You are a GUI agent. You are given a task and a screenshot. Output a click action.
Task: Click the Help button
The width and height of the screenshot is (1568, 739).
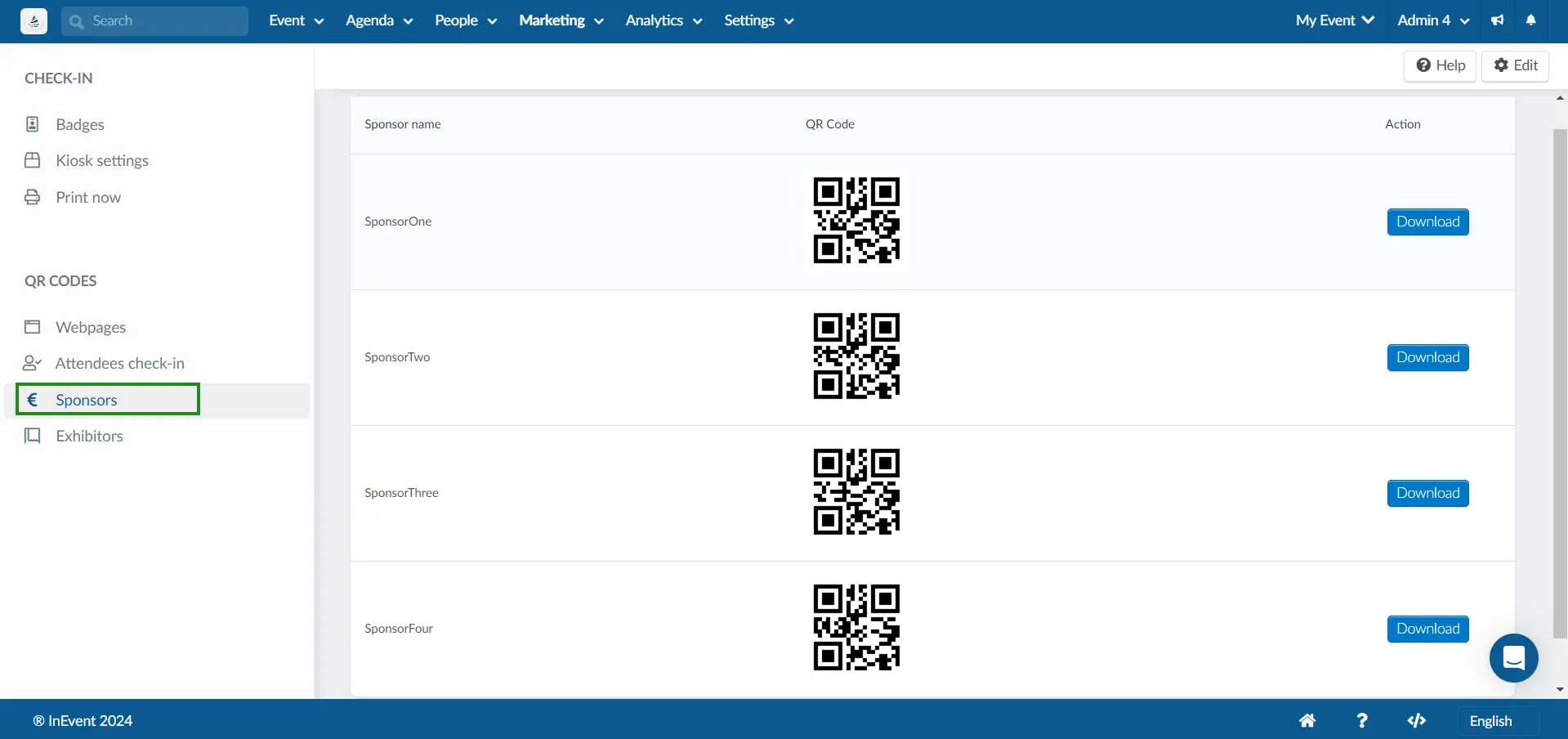[1440, 65]
